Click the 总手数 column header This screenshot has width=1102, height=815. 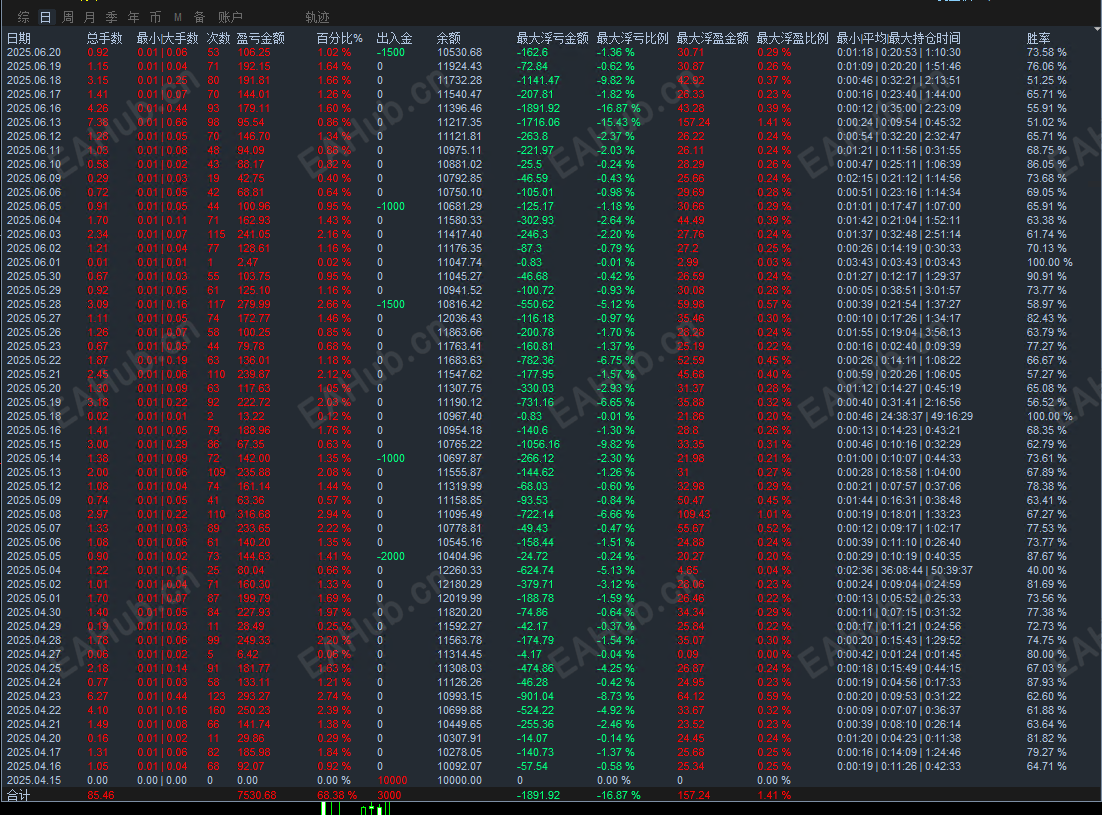click(x=105, y=38)
